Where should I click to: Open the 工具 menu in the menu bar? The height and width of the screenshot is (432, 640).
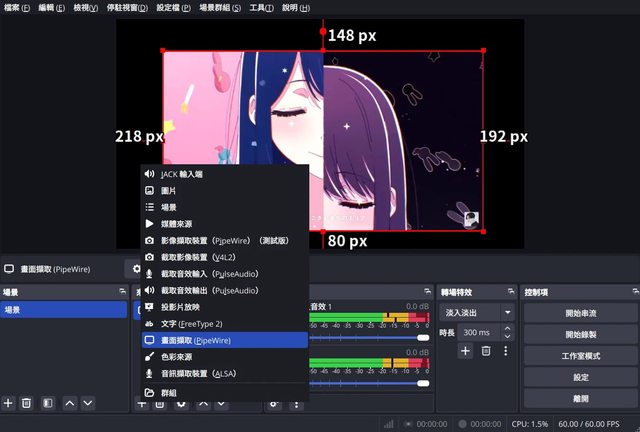point(262,8)
